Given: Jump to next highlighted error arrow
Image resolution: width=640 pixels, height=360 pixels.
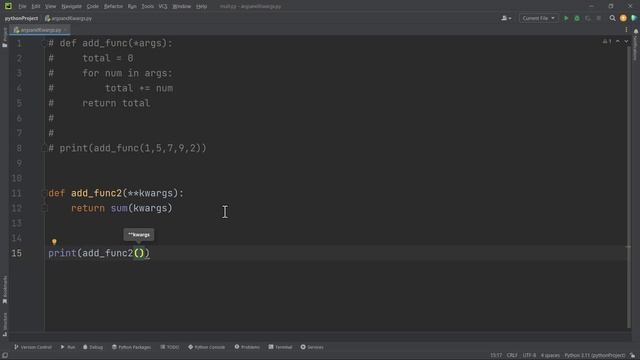Looking at the screenshot, I should pos(626,42).
